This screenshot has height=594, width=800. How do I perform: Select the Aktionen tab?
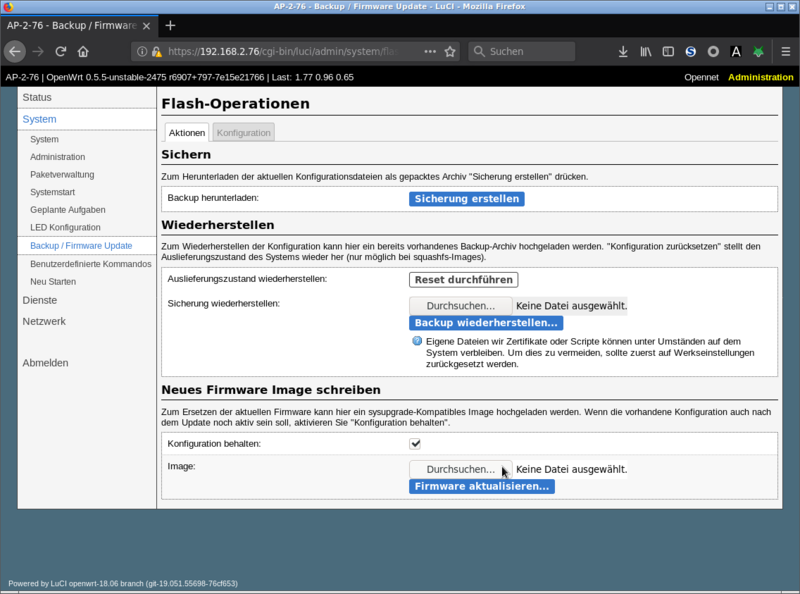point(187,133)
